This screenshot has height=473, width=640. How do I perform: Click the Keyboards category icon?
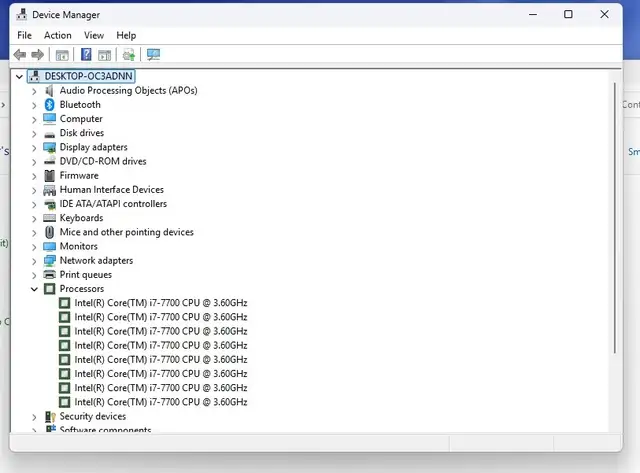[49, 218]
